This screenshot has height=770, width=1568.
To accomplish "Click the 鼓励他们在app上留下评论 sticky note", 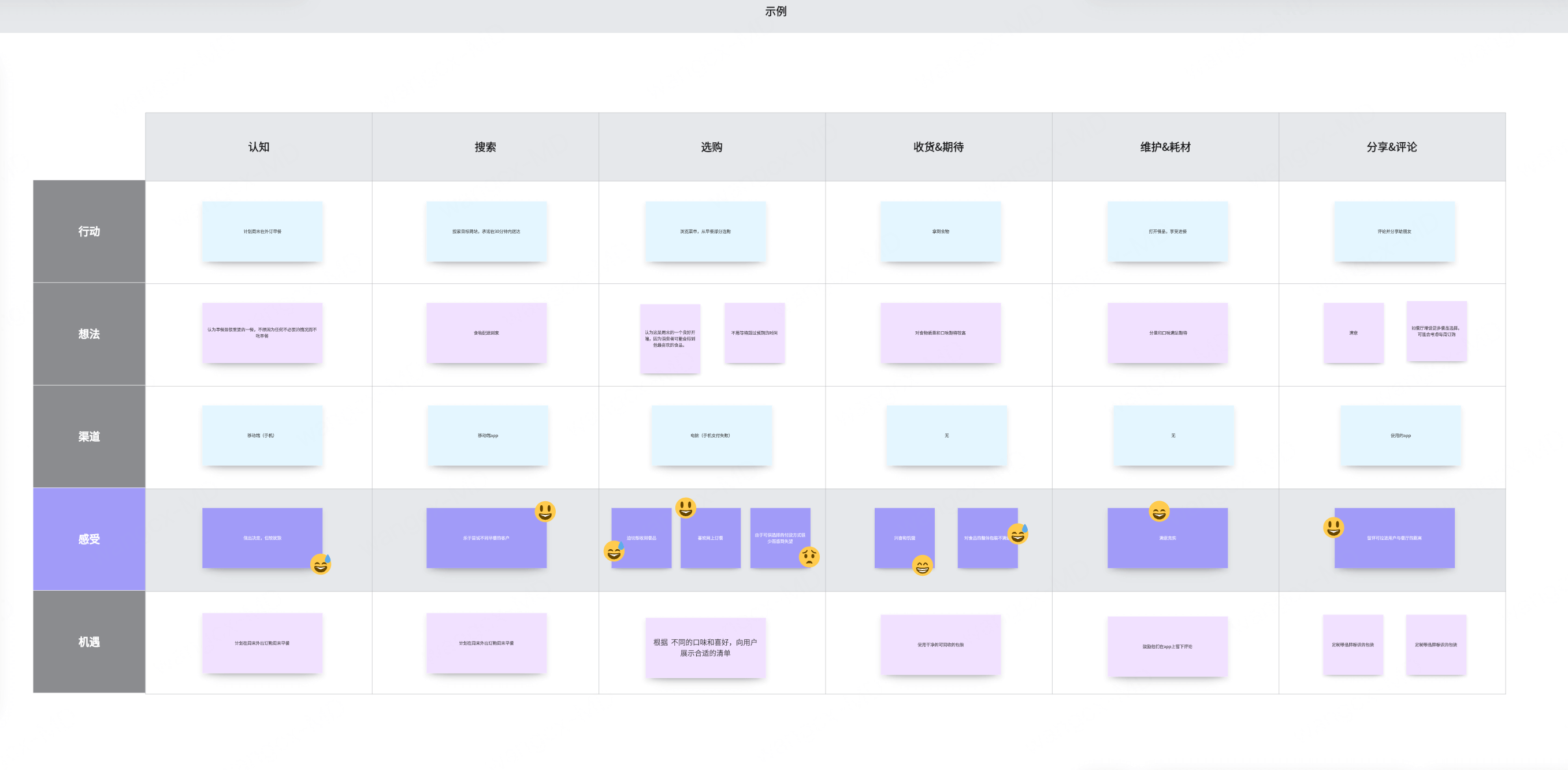I will coord(1167,646).
